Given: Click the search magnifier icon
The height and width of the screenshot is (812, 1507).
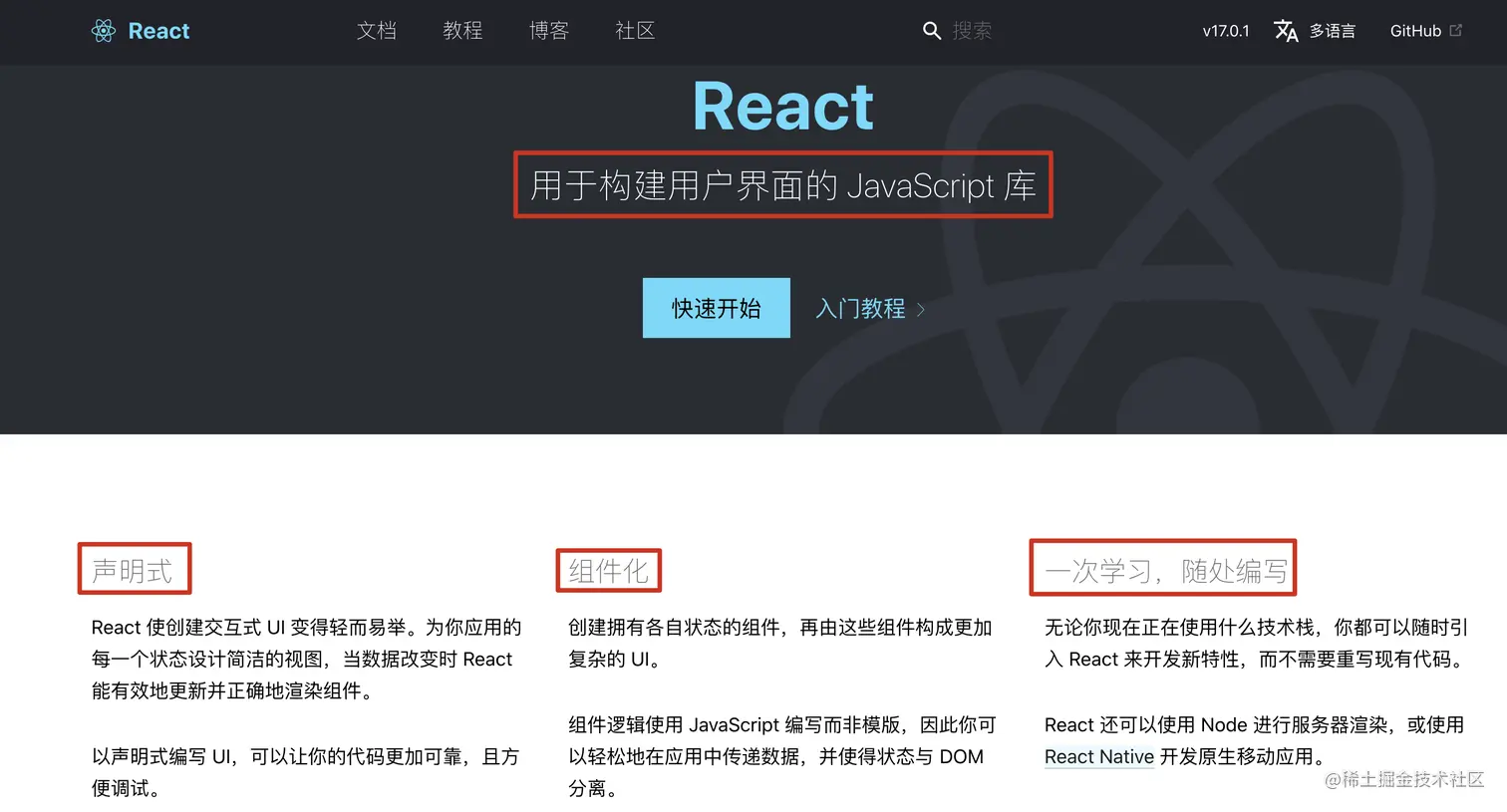Looking at the screenshot, I should pos(932,31).
